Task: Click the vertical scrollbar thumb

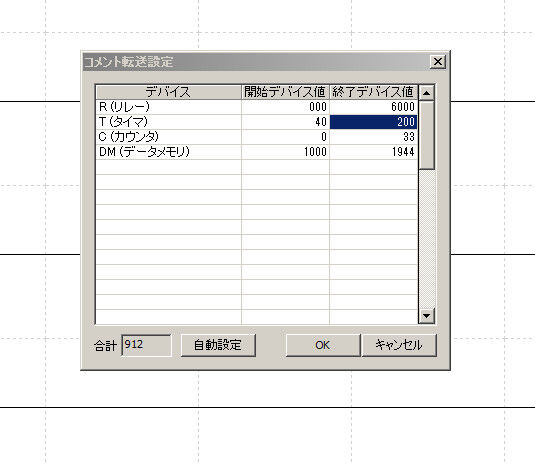Action: pos(426,135)
